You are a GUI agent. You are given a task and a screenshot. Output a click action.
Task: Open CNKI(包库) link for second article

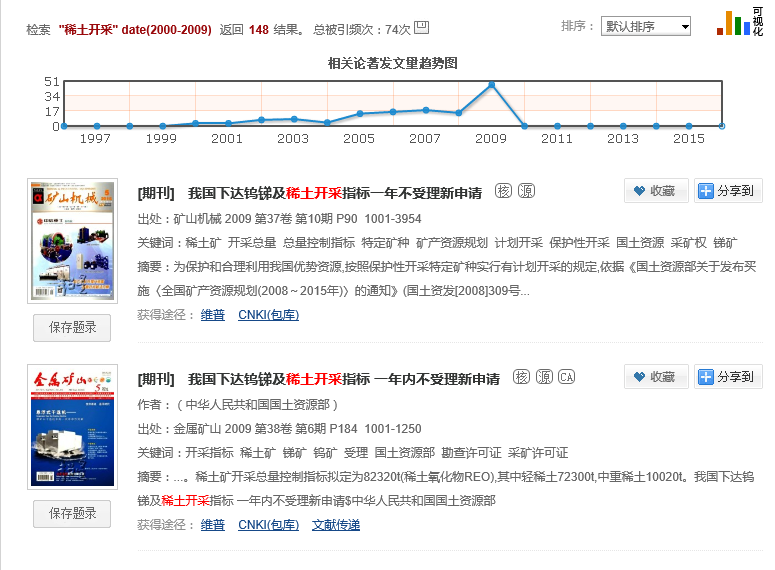click(268, 524)
